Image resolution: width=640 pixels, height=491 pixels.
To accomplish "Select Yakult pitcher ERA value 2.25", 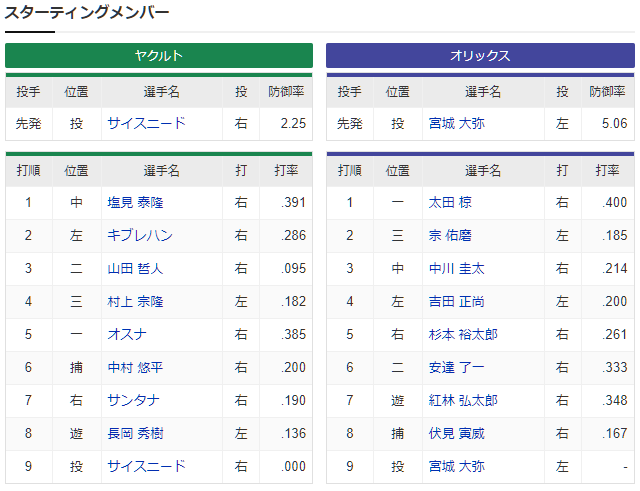I will click(293, 123).
